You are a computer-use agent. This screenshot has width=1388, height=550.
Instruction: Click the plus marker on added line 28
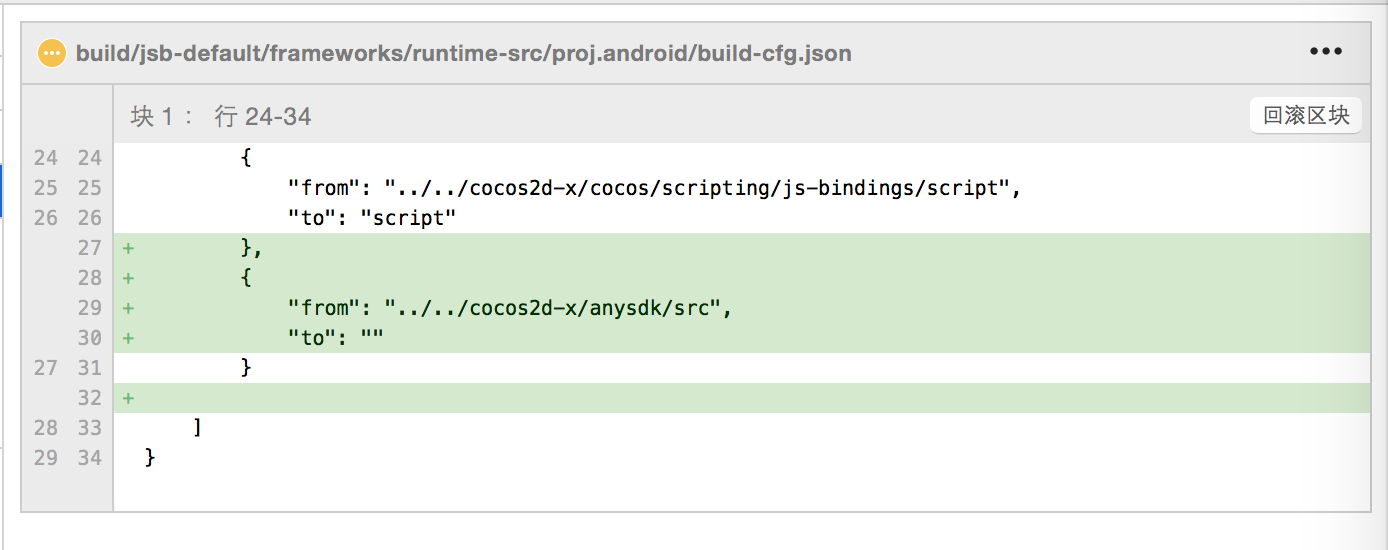coord(128,278)
